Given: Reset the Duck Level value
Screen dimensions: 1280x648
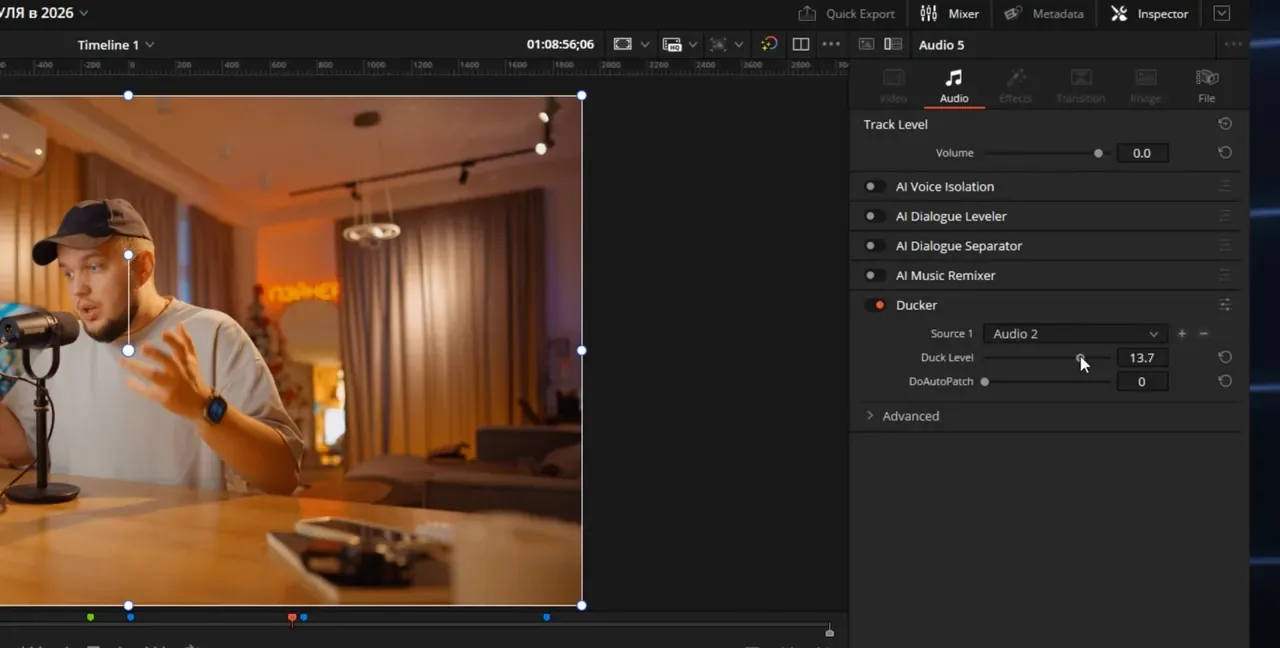Looking at the screenshot, I should click(1225, 357).
